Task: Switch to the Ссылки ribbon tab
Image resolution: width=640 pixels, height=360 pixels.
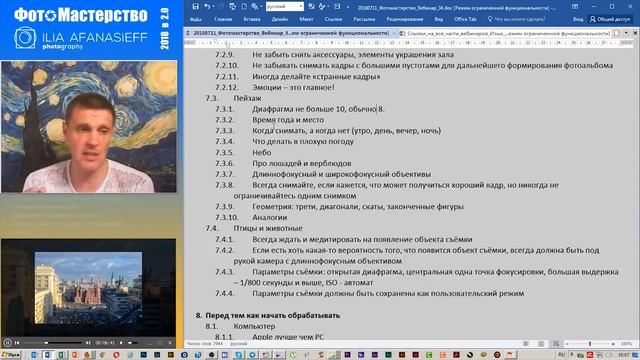Action: pos(333,19)
